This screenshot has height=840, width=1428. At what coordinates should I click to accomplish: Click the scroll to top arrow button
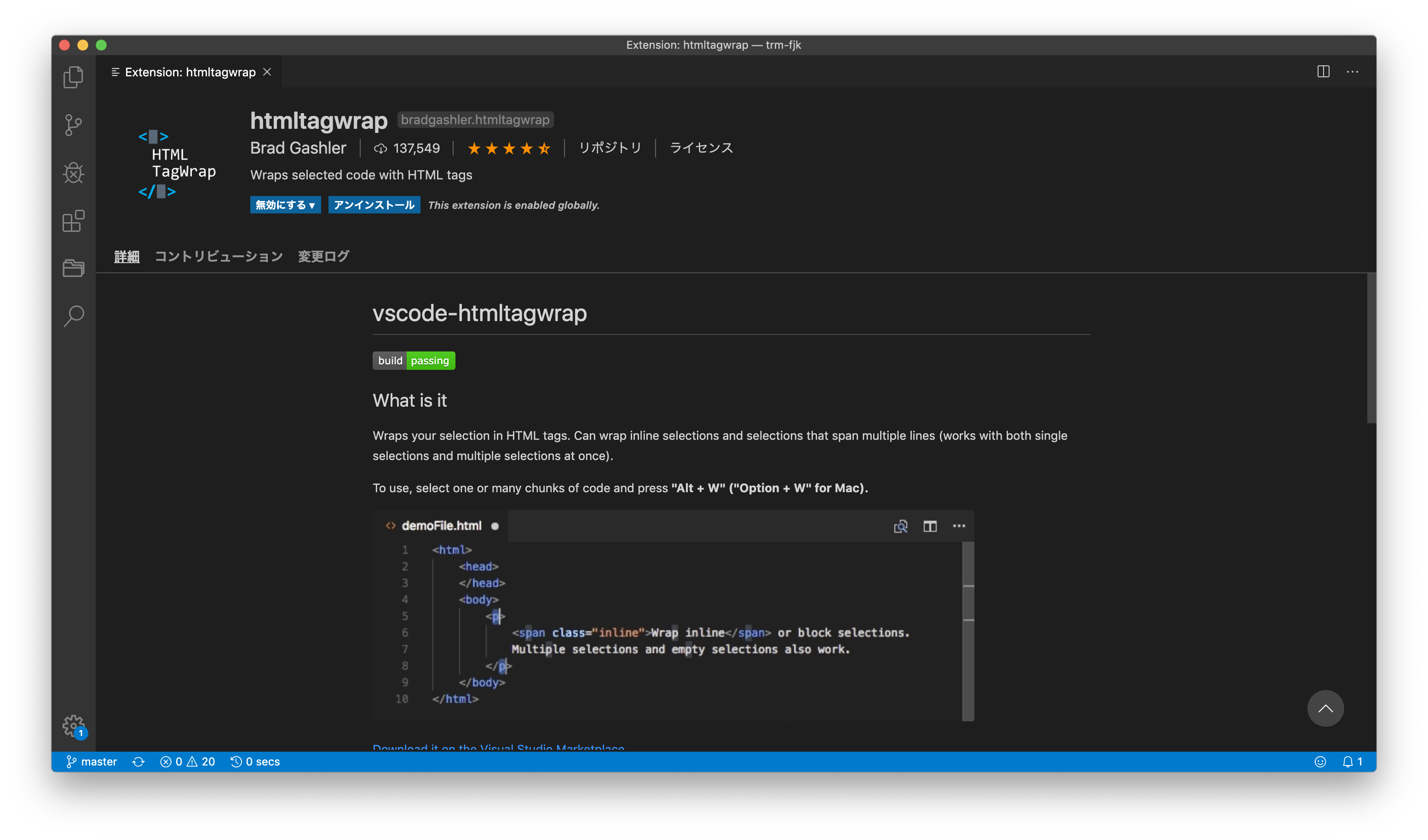1325,708
